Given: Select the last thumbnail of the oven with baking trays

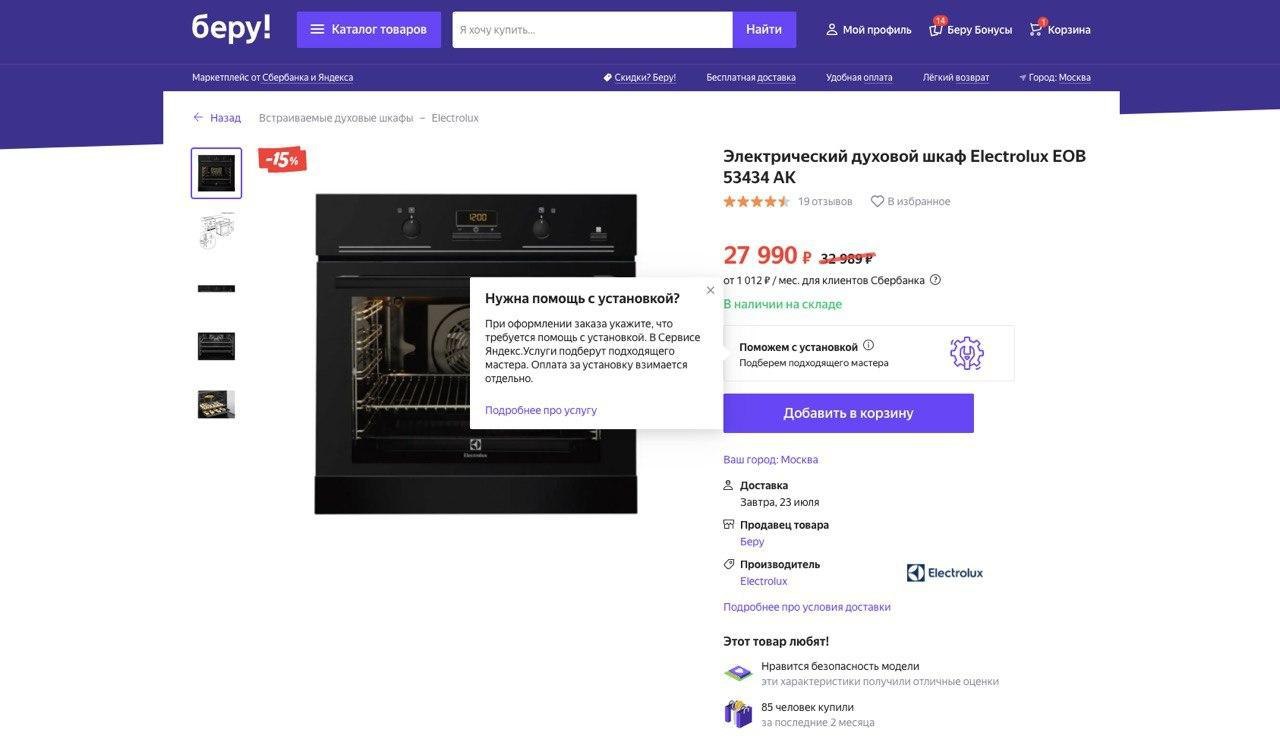Looking at the screenshot, I should [x=216, y=404].
